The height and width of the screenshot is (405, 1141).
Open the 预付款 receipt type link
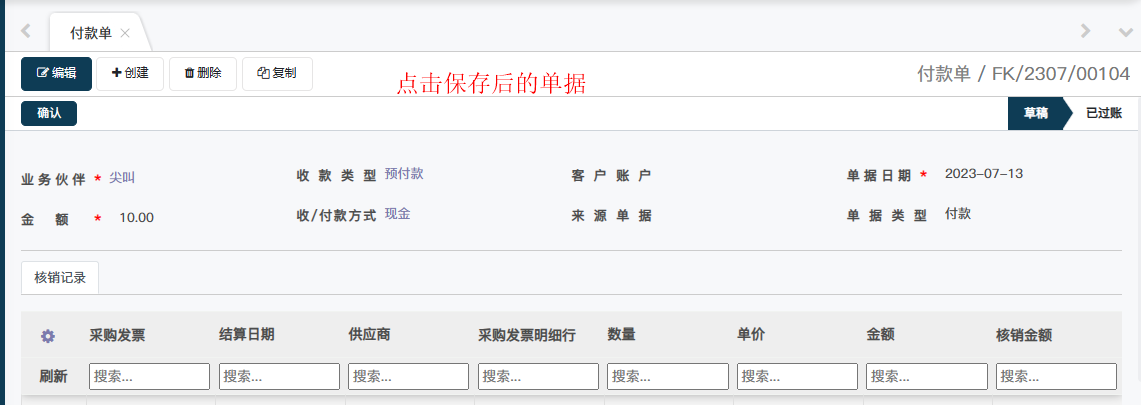[404, 174]
